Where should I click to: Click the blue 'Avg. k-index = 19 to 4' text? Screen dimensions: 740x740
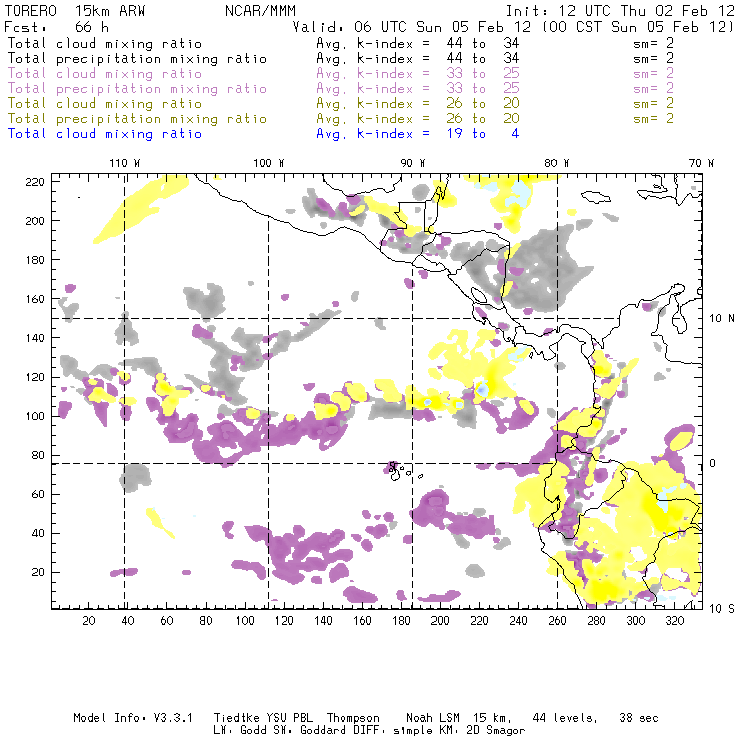coord(418,134)
